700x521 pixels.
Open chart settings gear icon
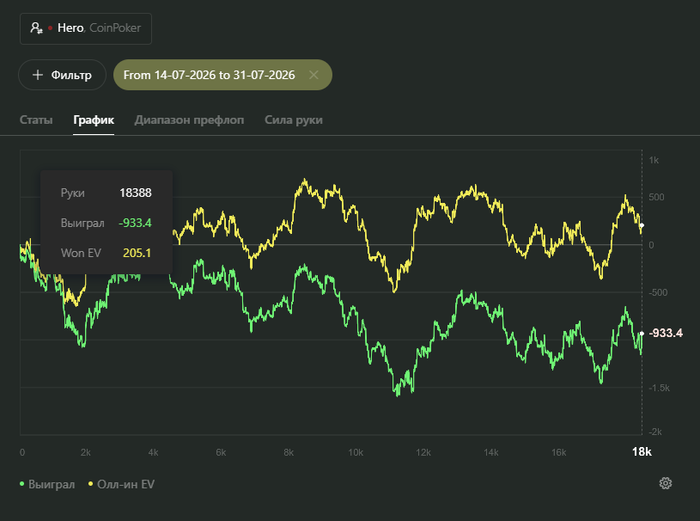point(666,483)
